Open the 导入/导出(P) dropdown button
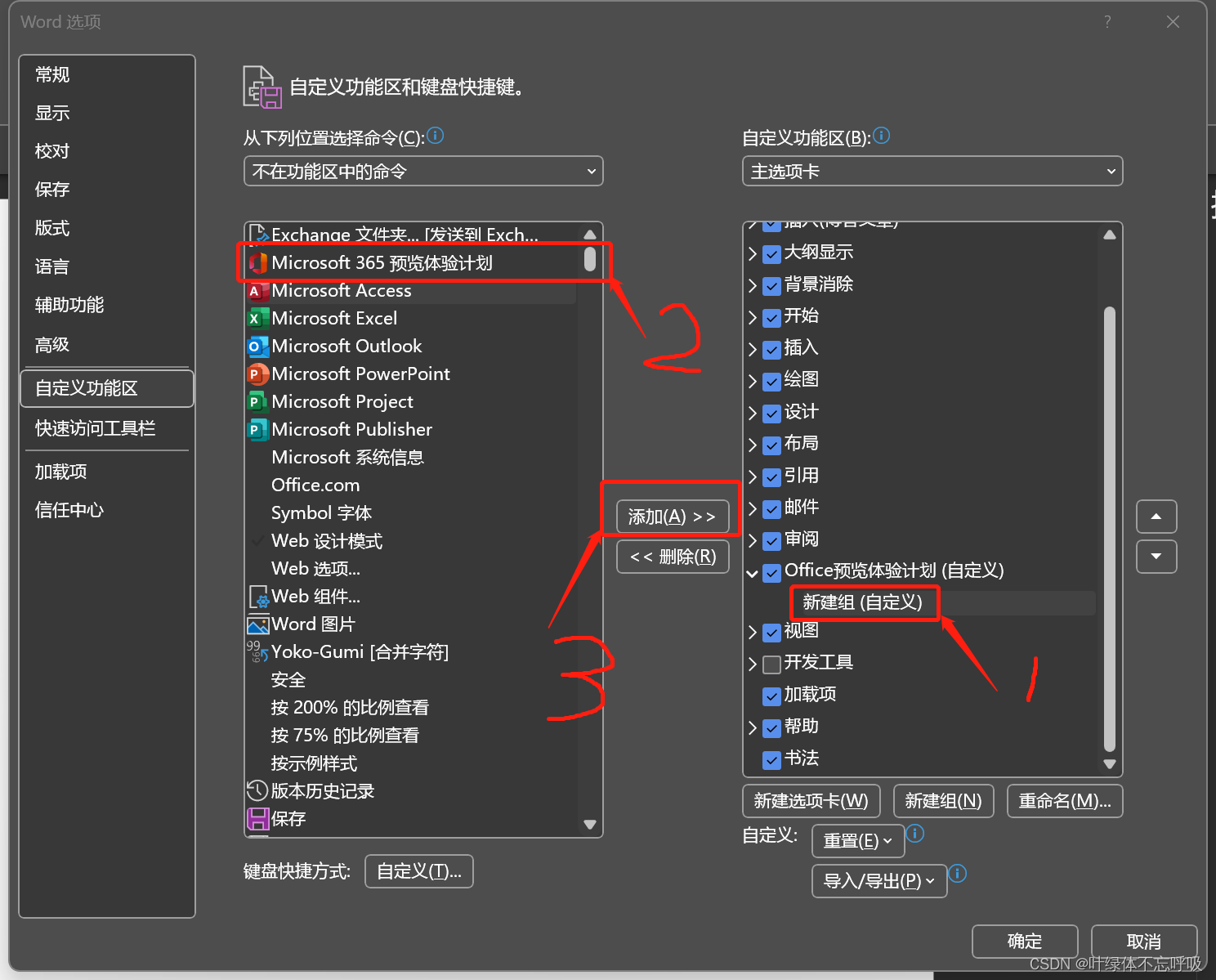This screenshot has height=980, width=1216. (x=879, y=880)
